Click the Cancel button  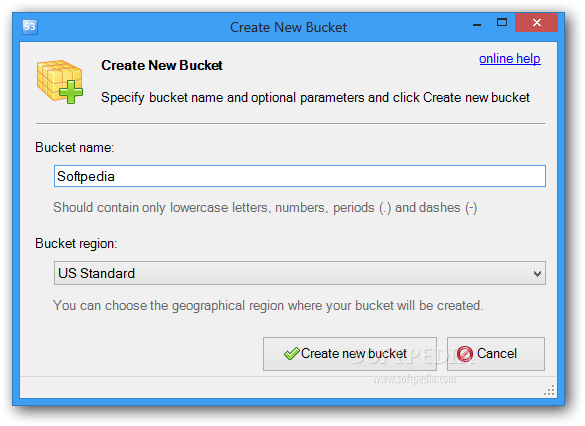click(495, 354)
